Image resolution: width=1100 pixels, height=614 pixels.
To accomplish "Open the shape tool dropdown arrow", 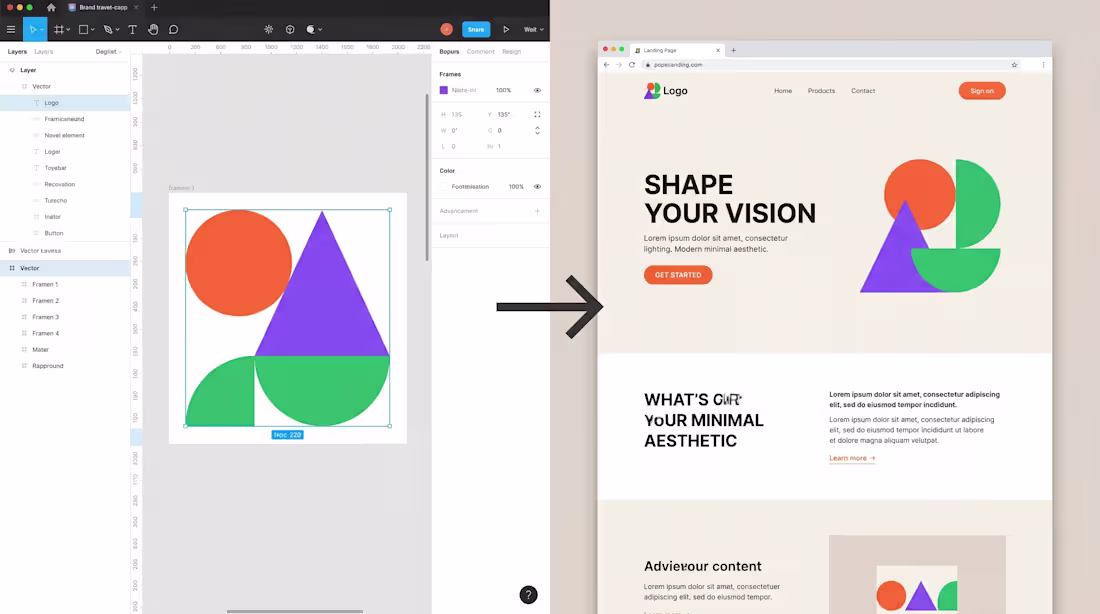I will (x=93, y=30).
